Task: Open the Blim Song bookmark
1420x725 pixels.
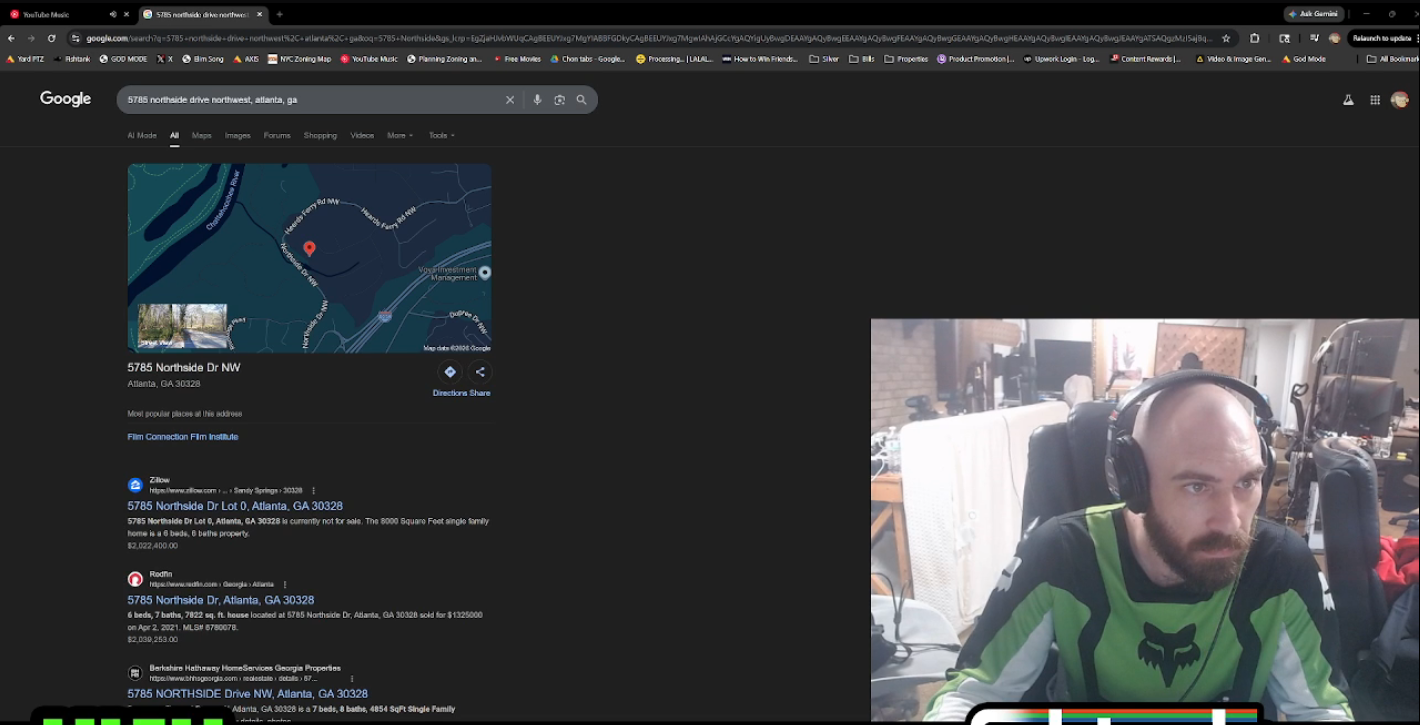Action: coord(203,59)
